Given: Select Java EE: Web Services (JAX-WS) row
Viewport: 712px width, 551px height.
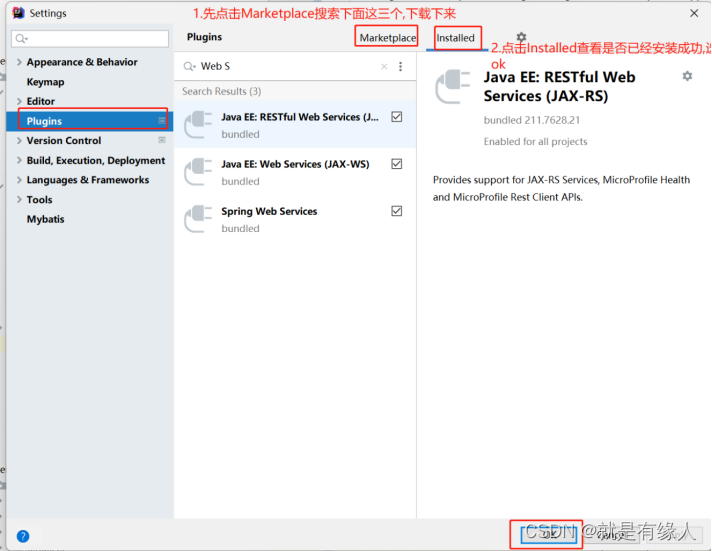Looking at the screenshot, I should click(295, 171).
